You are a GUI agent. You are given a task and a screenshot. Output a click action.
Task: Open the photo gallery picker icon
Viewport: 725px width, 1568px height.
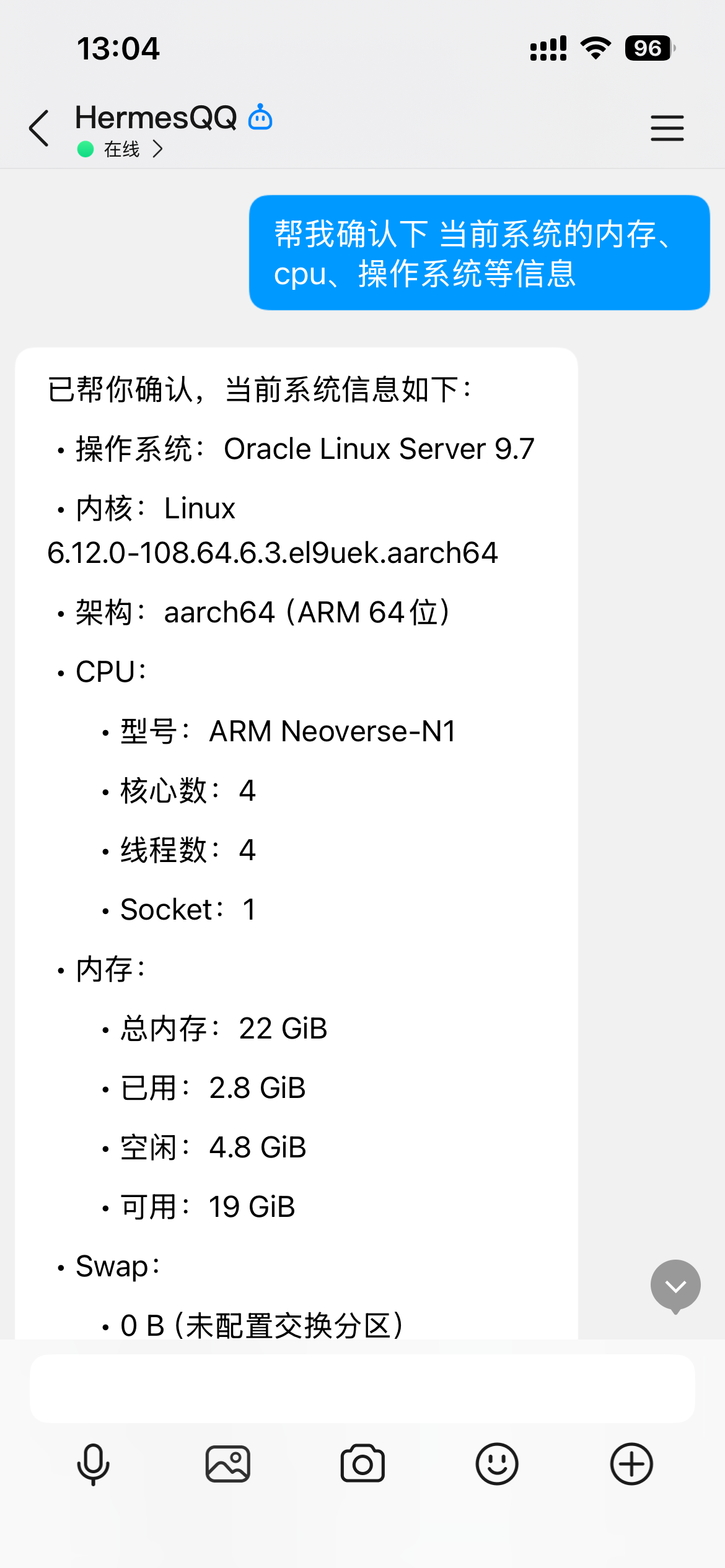click(x=228, y=1464)
